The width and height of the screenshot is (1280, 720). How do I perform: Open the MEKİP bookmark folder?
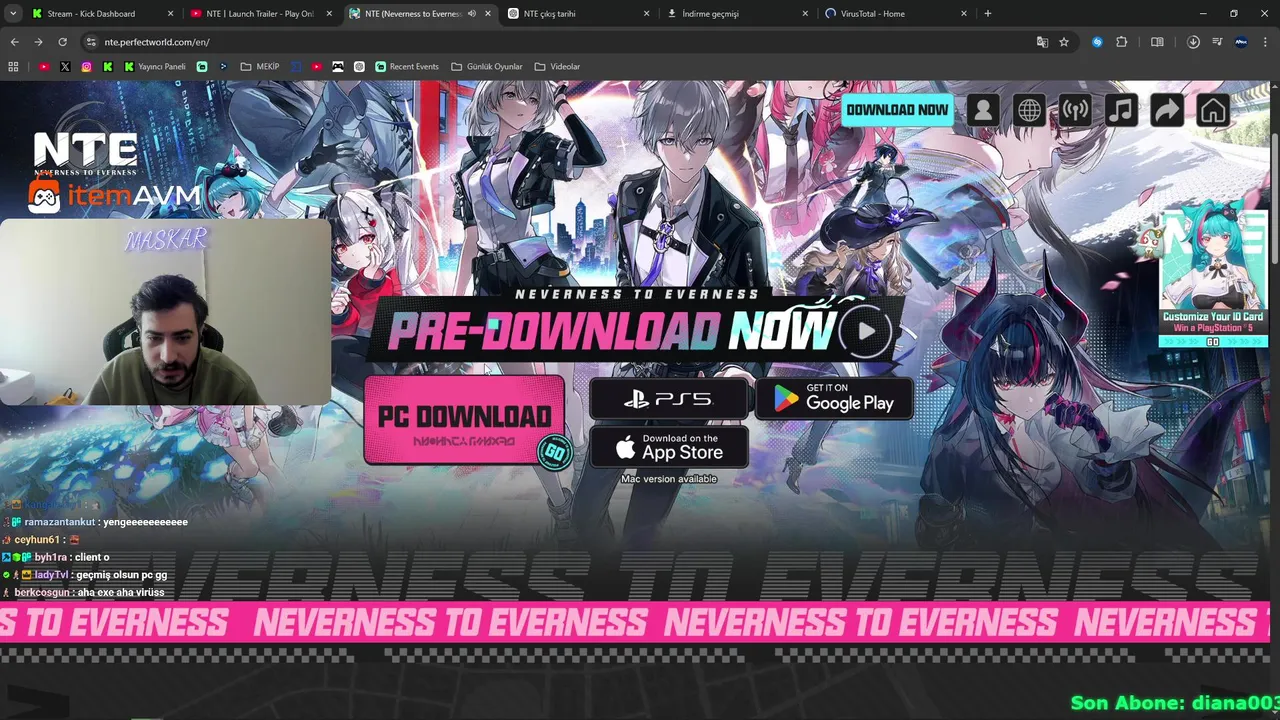pos(260,67)
